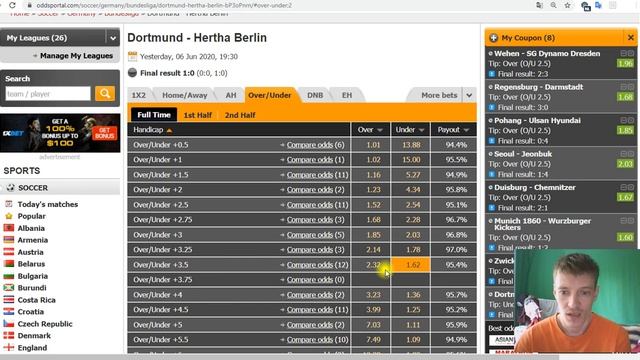Sort by Under column header
Image resolution: width=640 pixels, height=360 pixels.
click(x=410, y=130)
